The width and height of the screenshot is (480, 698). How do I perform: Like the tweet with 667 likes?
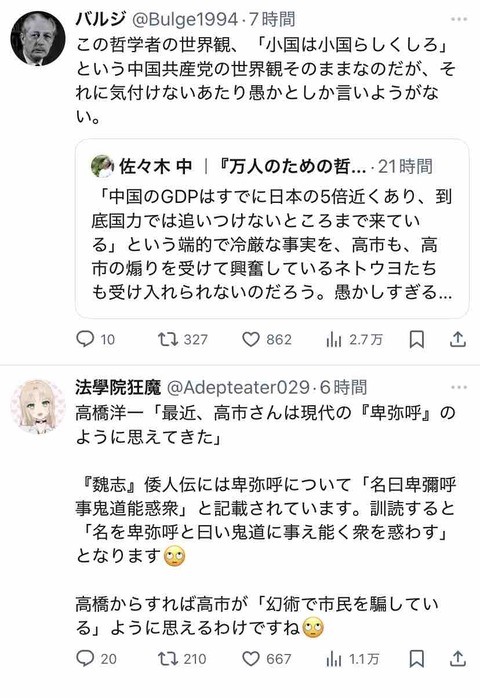point(267,658)
